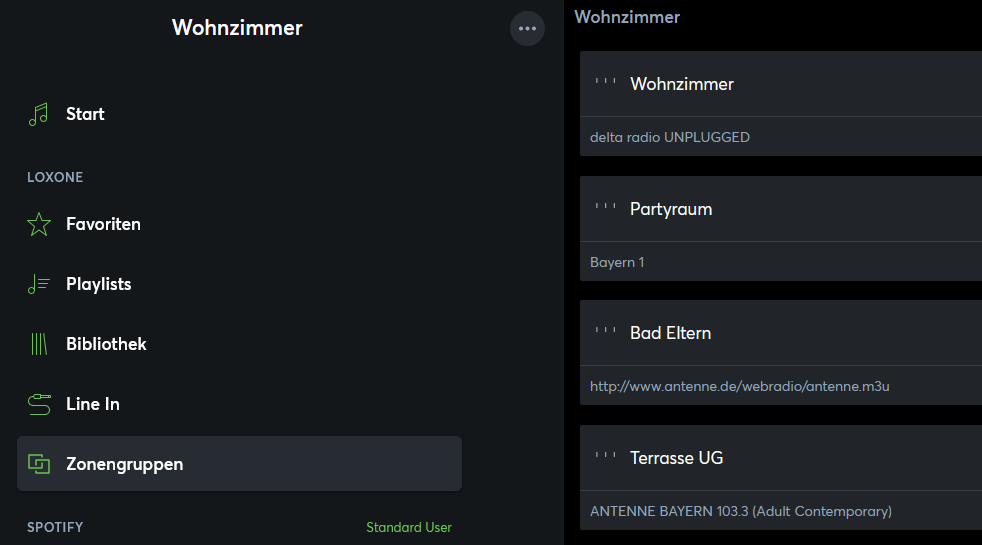Screen dimensions: 982x545
Task: Open the three-dot more options menu
Action: pos(527,28)
